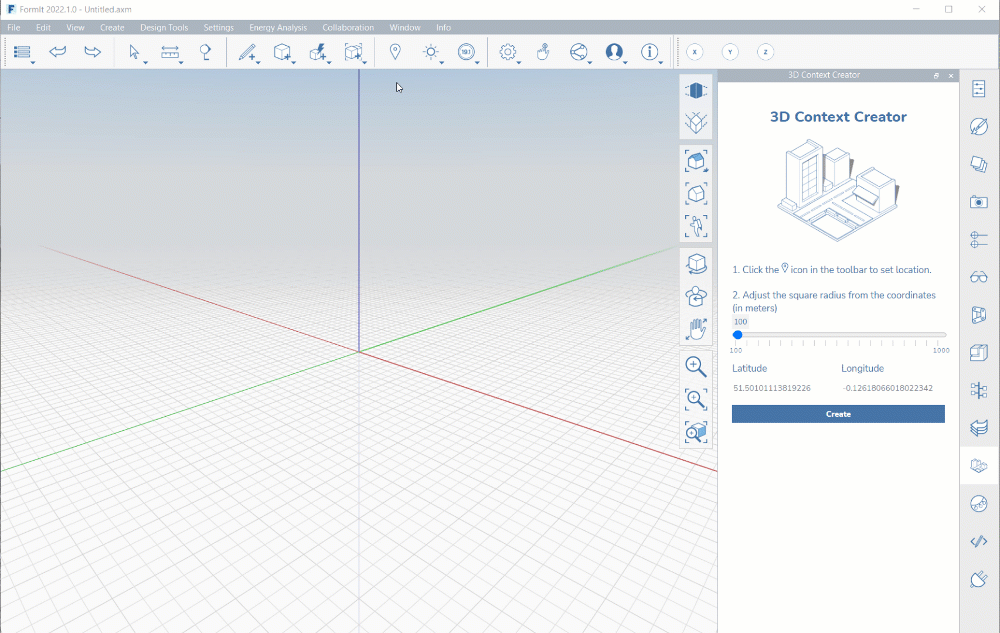Activate the Pan hand tool
This screenshot has width=1000, height=633.
coord(696,329)
